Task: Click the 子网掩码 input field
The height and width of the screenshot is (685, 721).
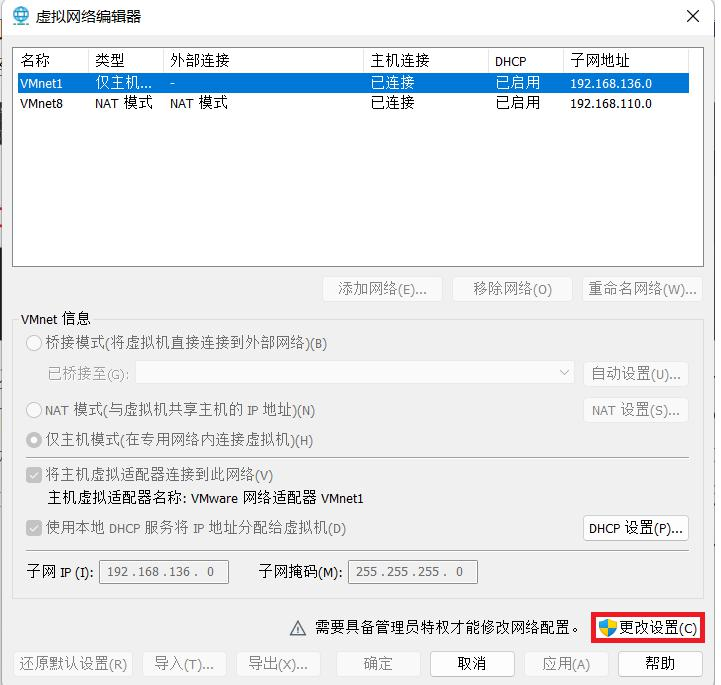Action: click(x=413, y=572)
